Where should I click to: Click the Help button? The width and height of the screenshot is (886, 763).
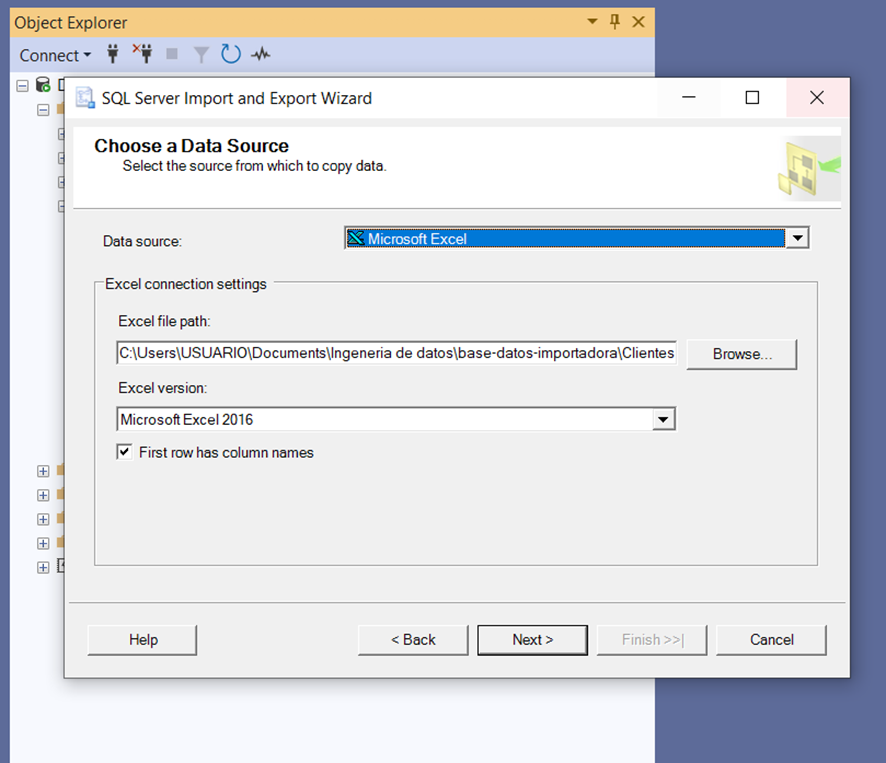[142, 640]
